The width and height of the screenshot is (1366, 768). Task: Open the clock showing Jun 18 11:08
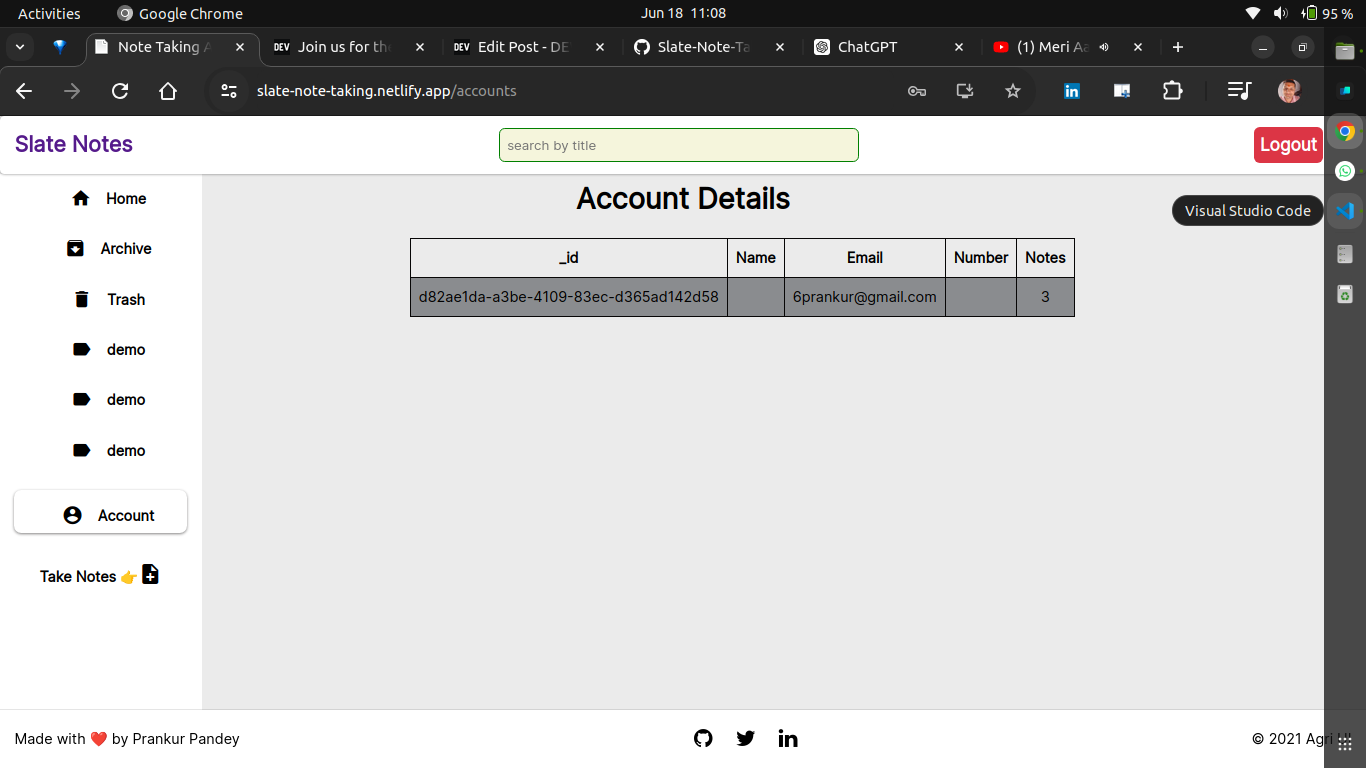click(x=683, y=14)
